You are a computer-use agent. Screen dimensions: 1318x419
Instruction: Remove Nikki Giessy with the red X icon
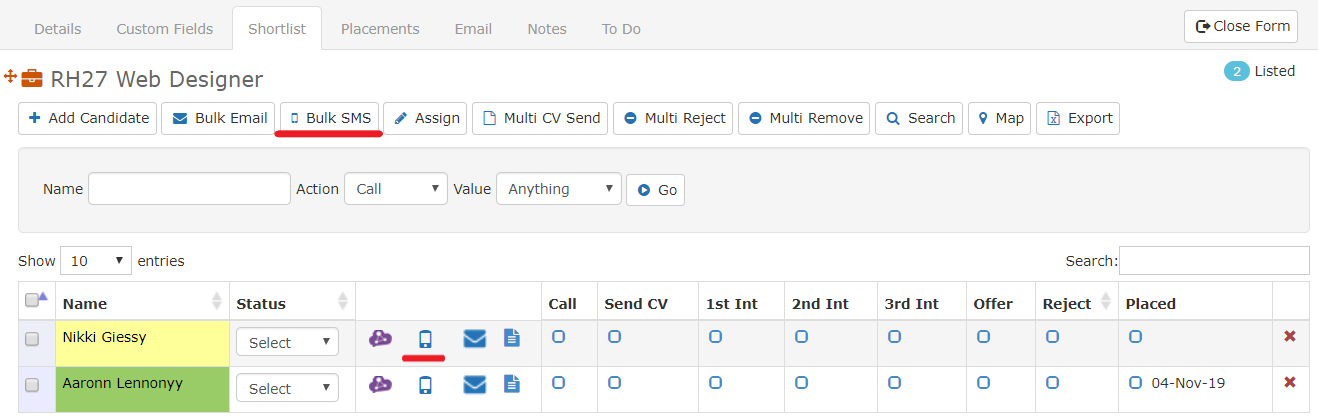tap(1290, 336)
